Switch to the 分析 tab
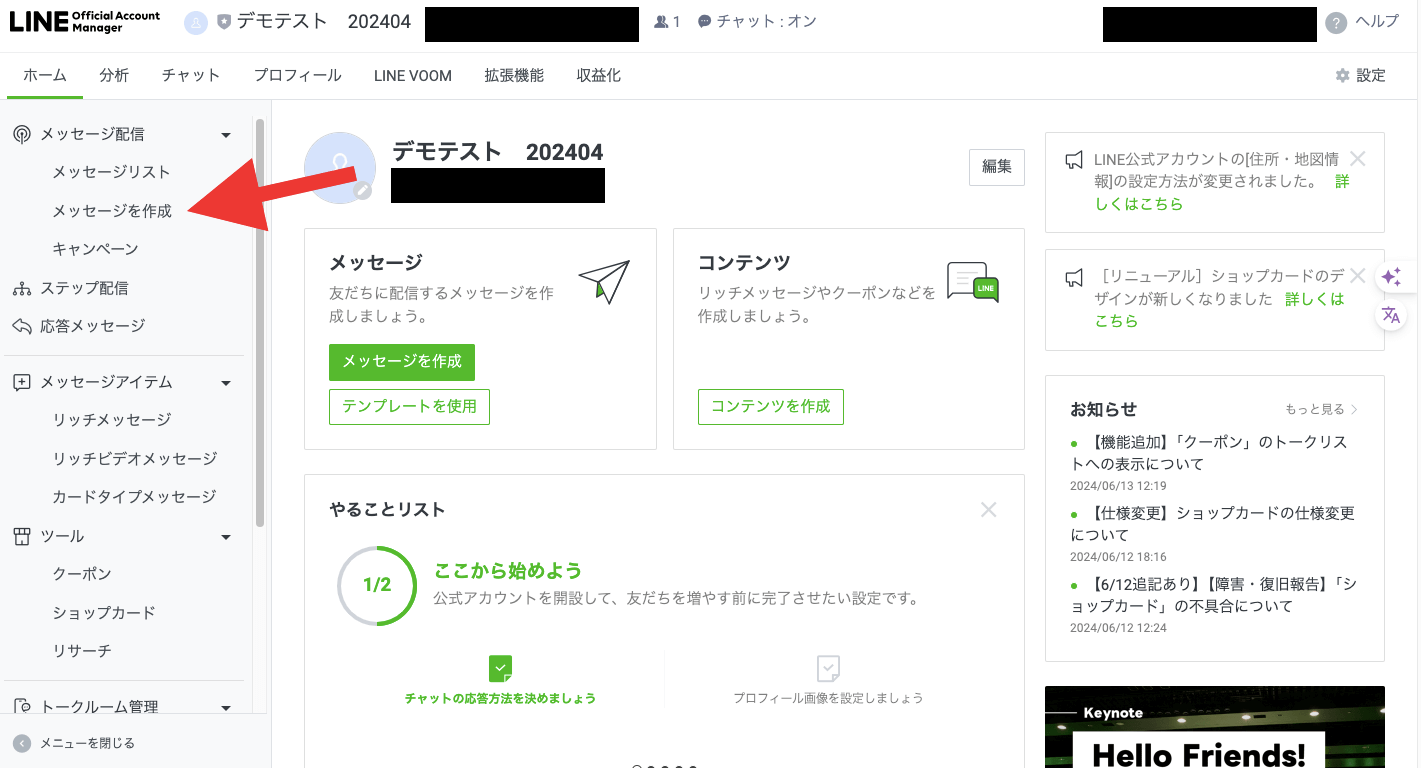The height and width of the screenshot is (768, 1421). pos(114,76)
